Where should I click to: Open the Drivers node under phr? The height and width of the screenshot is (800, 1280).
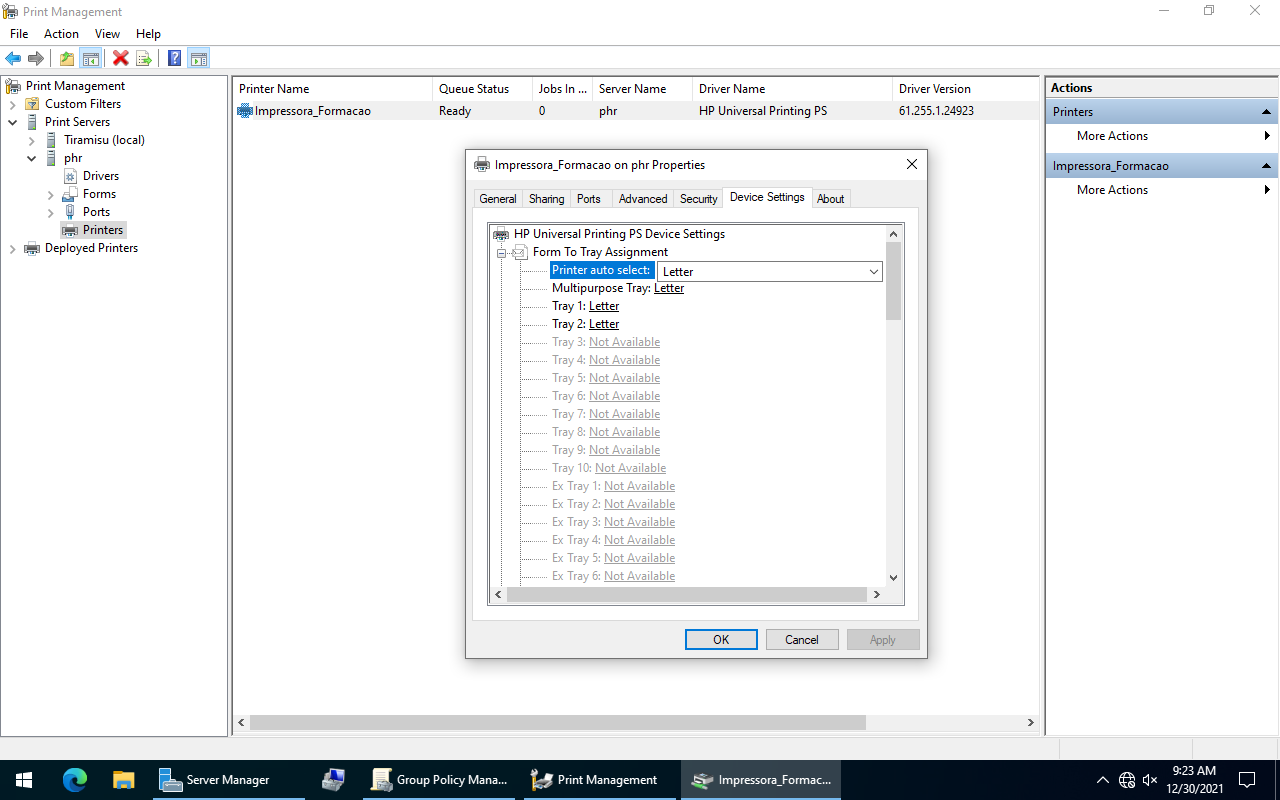click(100, 176)
